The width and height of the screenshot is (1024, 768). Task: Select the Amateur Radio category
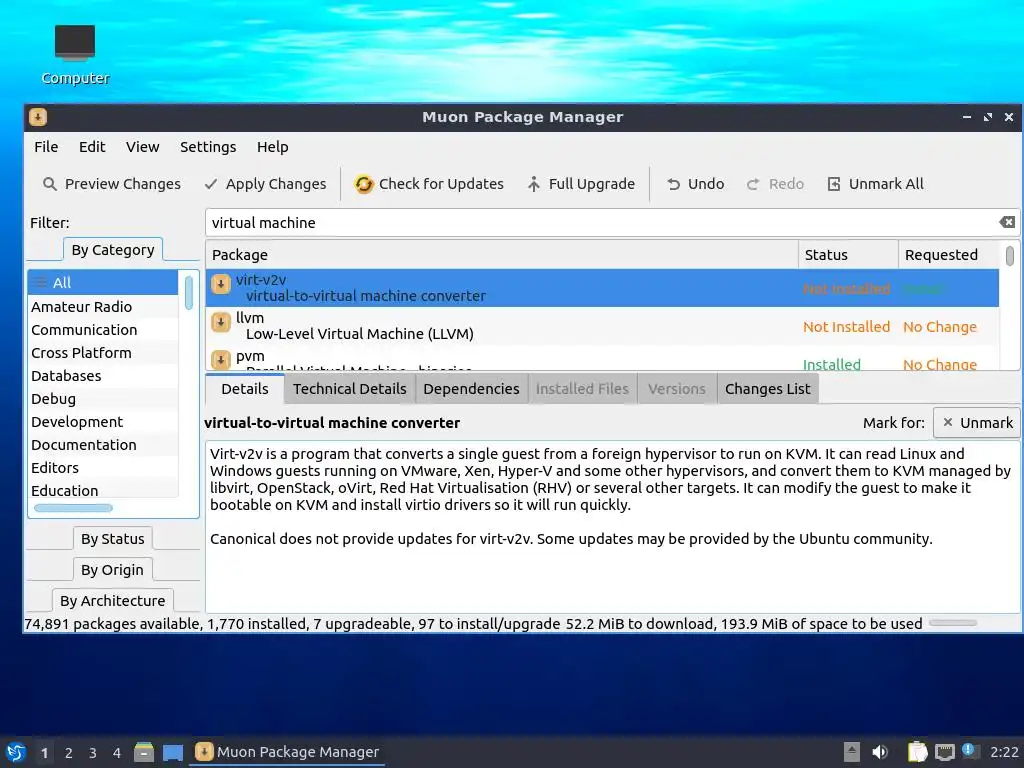click(x=103, y=307)
